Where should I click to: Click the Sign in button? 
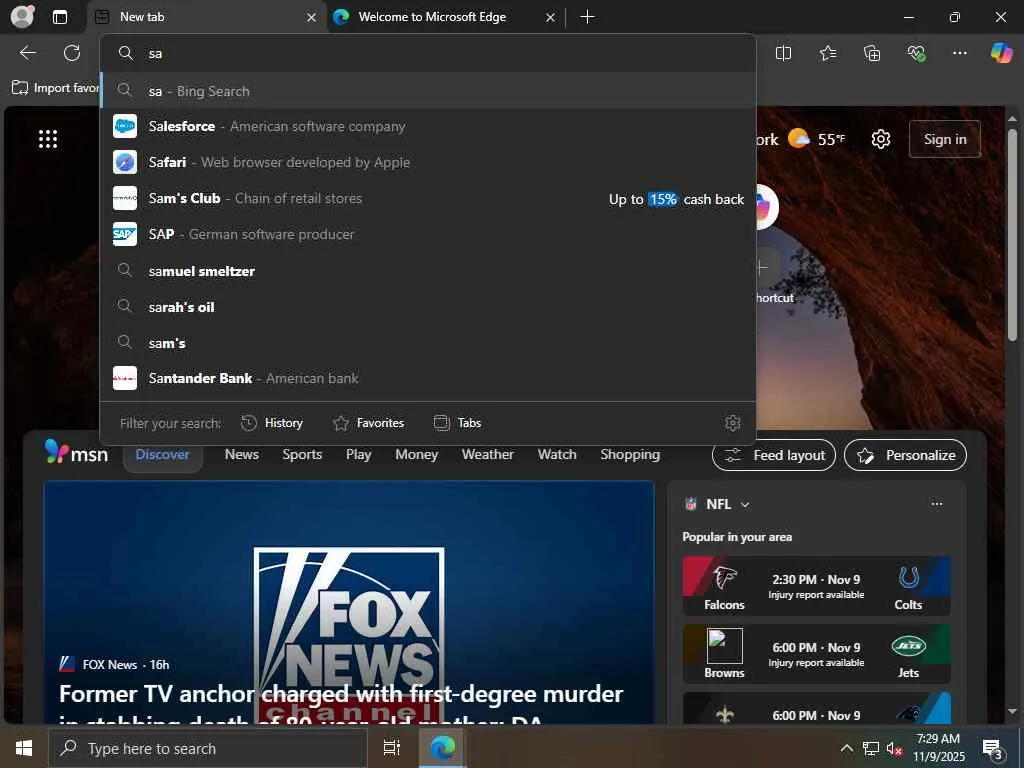point(945,139)
